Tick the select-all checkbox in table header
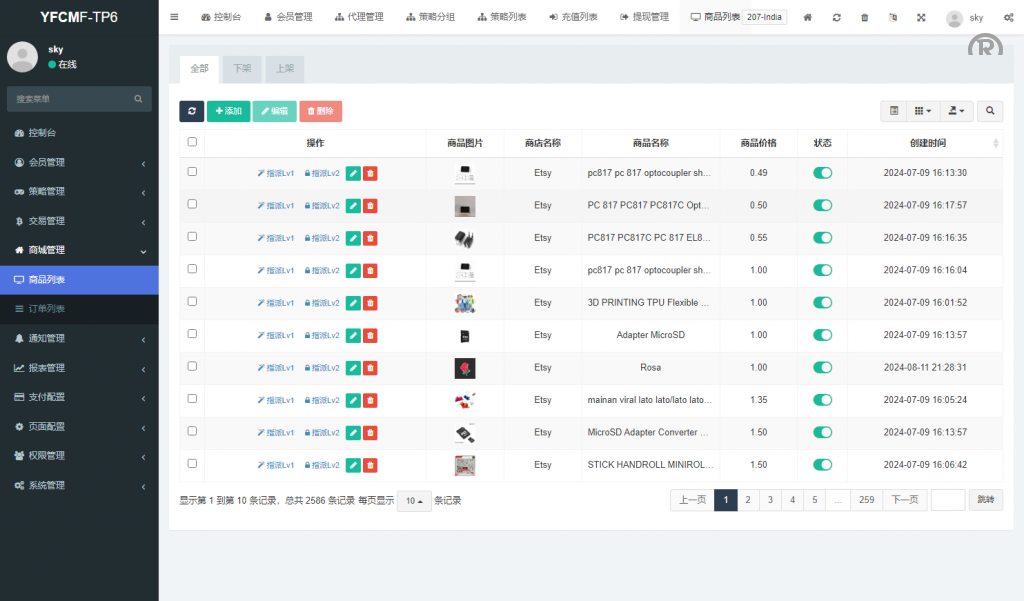This screenshot has height=601, width=1024. tap(192, 142)
